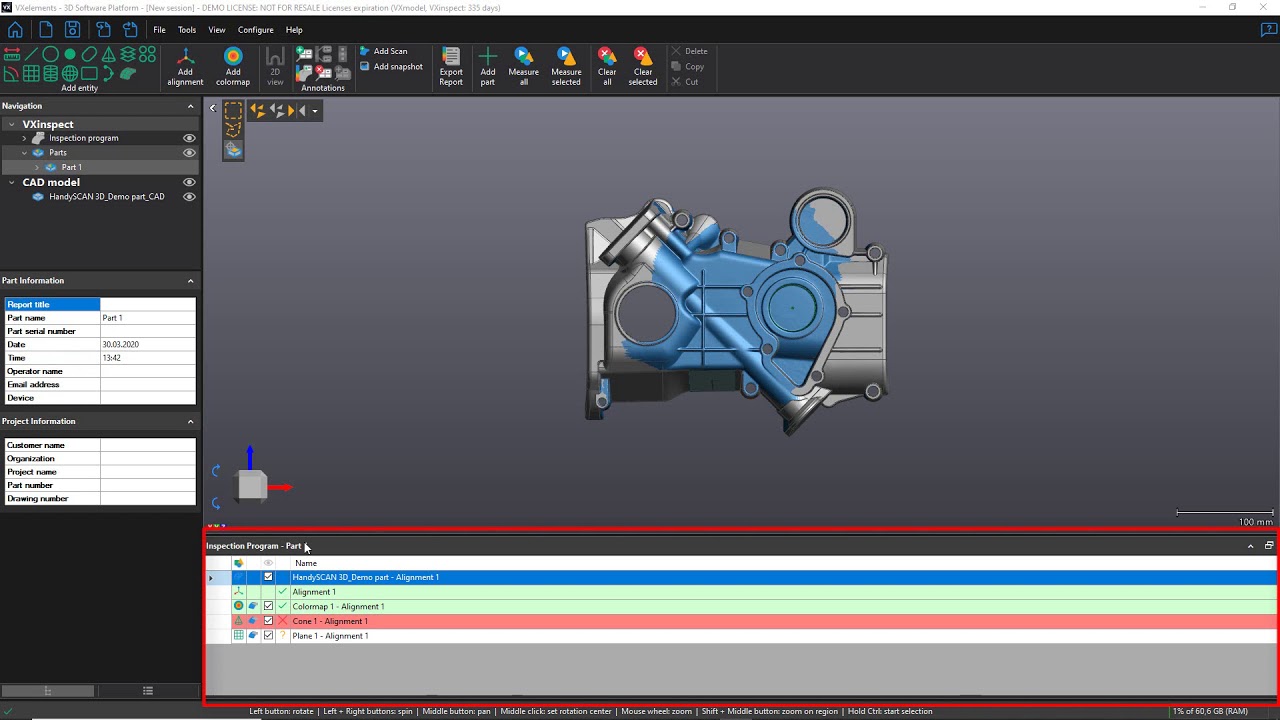
Task: Toggle the Colormap 1 - Alignment 1 checkbox
Action: click(268, 606)
